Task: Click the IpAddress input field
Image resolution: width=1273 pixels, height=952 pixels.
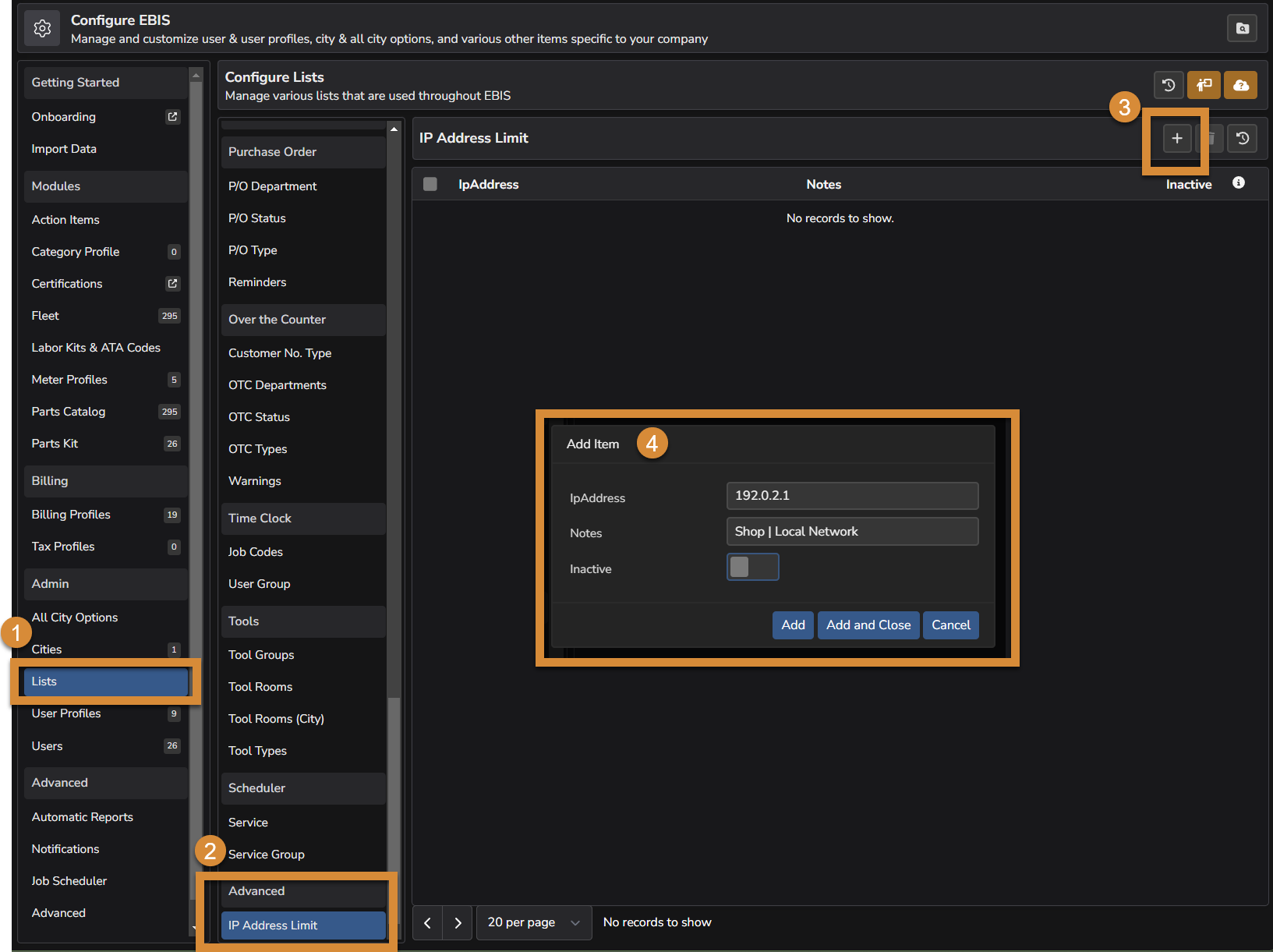Action: pos(851,496)
